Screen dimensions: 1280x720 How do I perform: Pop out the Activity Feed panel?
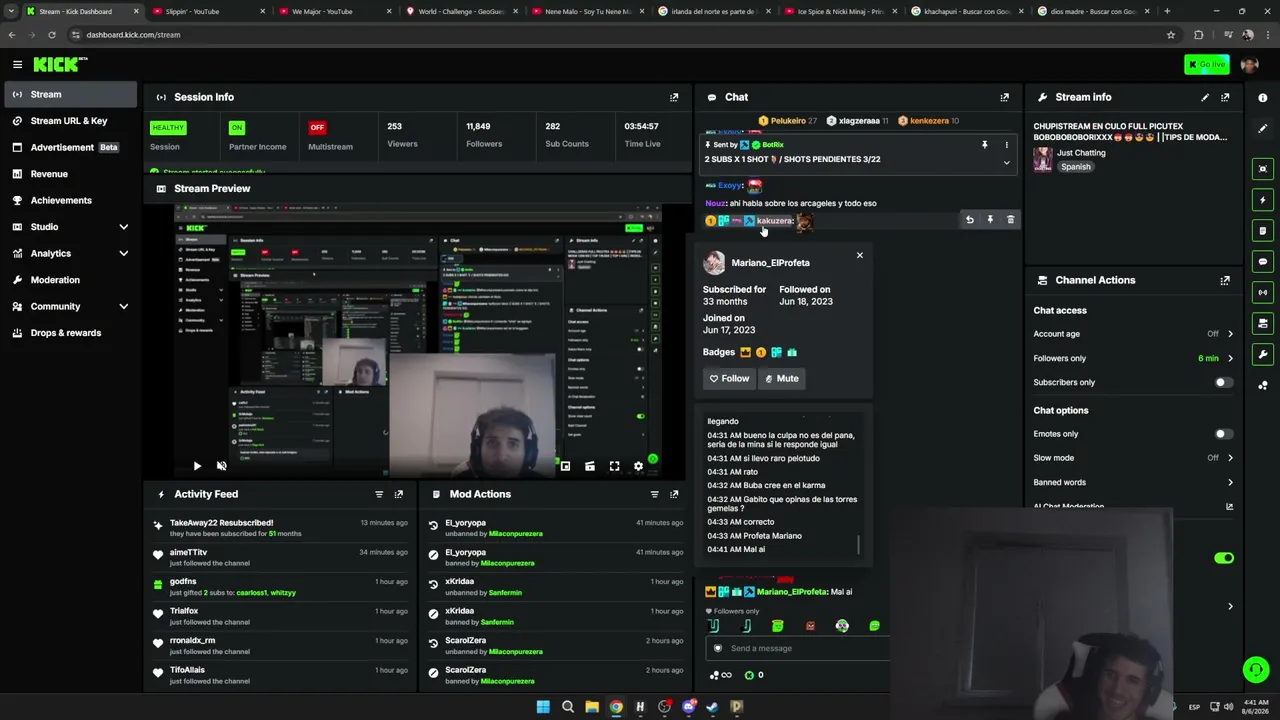click(x=399, y=494)
